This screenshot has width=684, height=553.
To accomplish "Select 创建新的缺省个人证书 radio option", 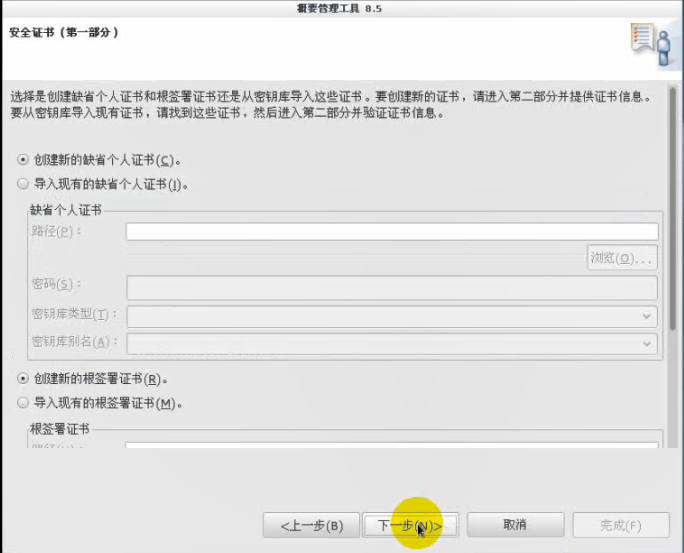I will click(24, 159).
